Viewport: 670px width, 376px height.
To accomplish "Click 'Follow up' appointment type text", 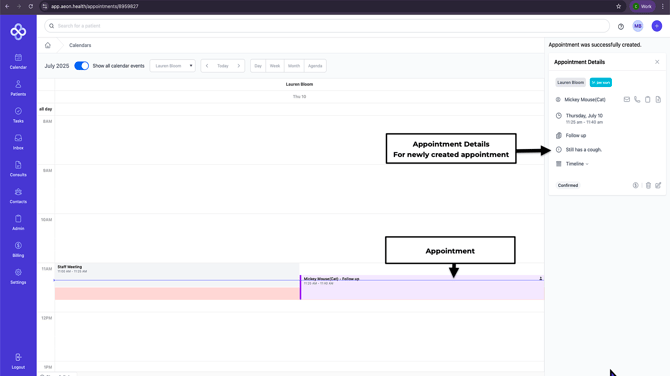I will click(576, 135).
